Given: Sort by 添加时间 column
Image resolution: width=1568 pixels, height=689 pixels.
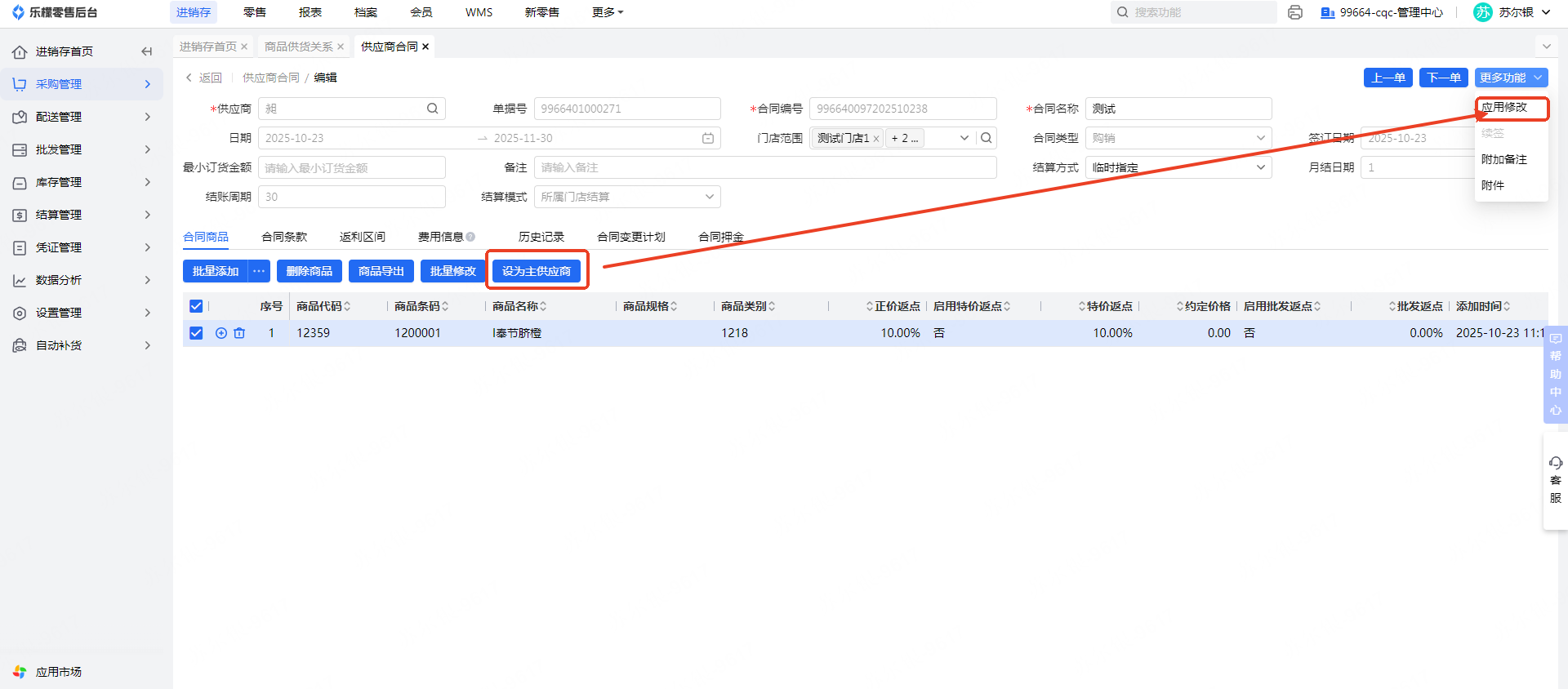Looking at the screenshot, I should pos(1507,306).
